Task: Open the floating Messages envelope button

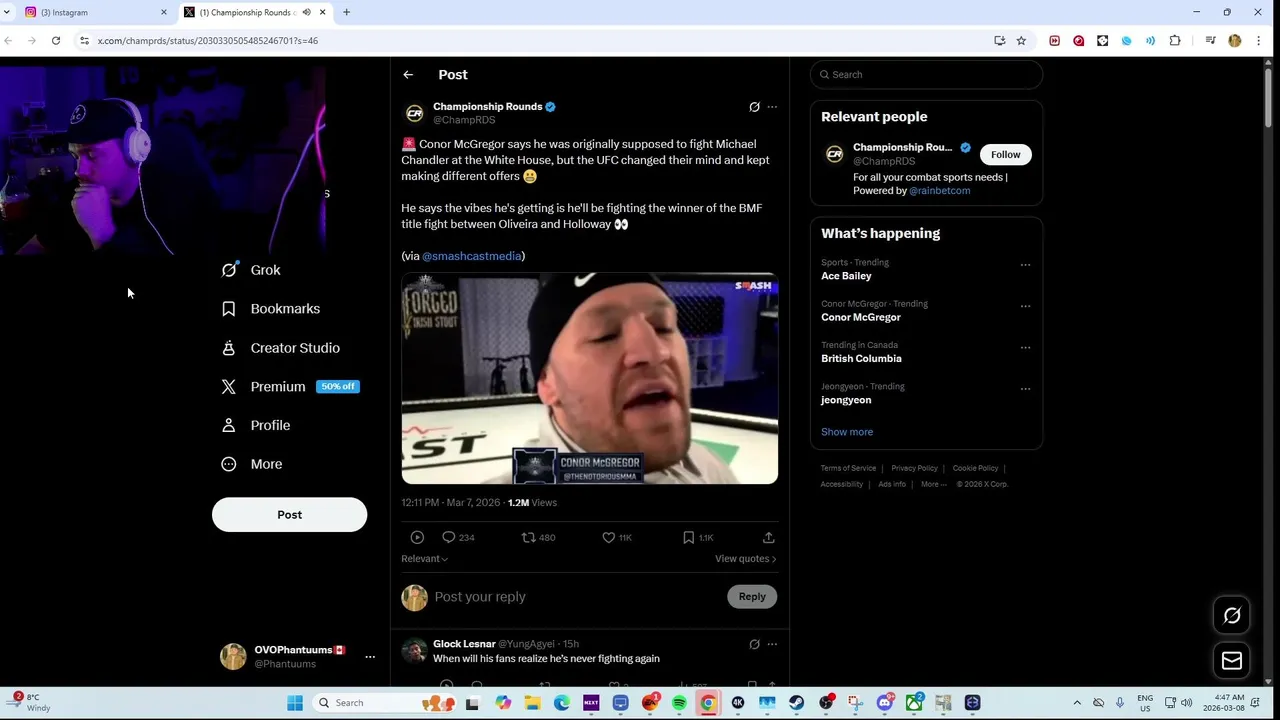Action: [x=1232, y=661]
